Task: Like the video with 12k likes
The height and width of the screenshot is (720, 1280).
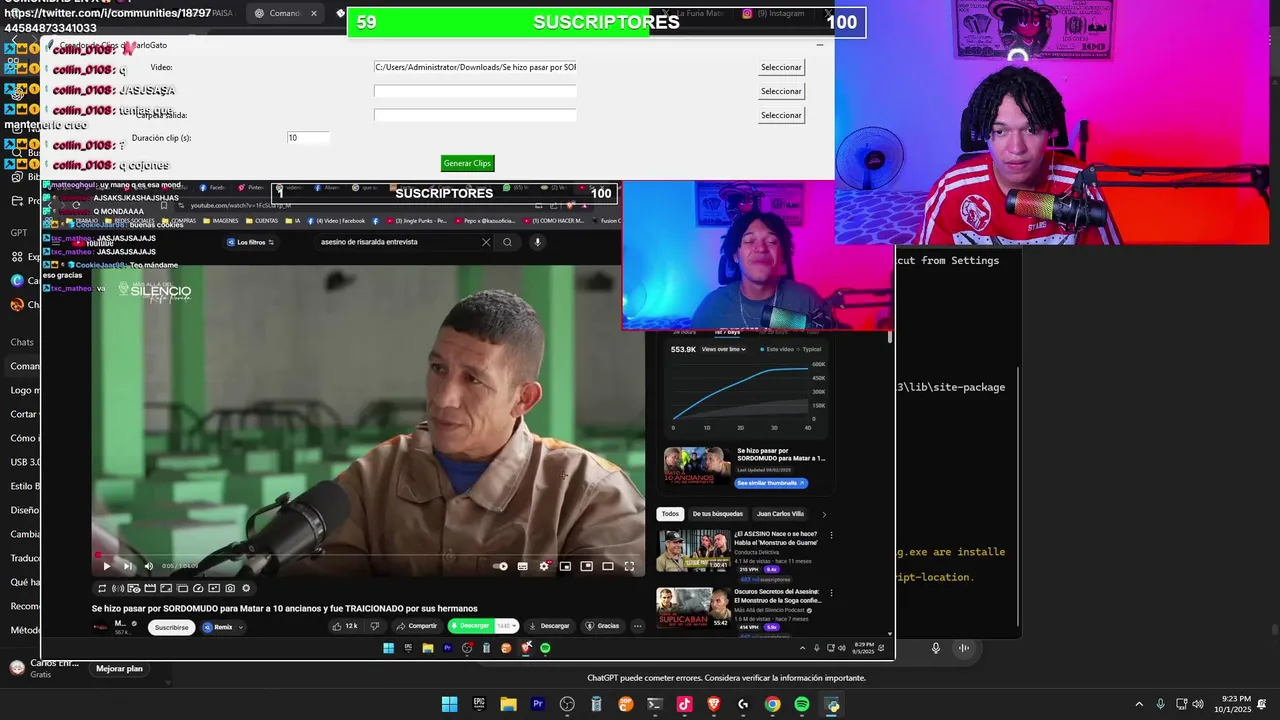Action: [345, 626]
